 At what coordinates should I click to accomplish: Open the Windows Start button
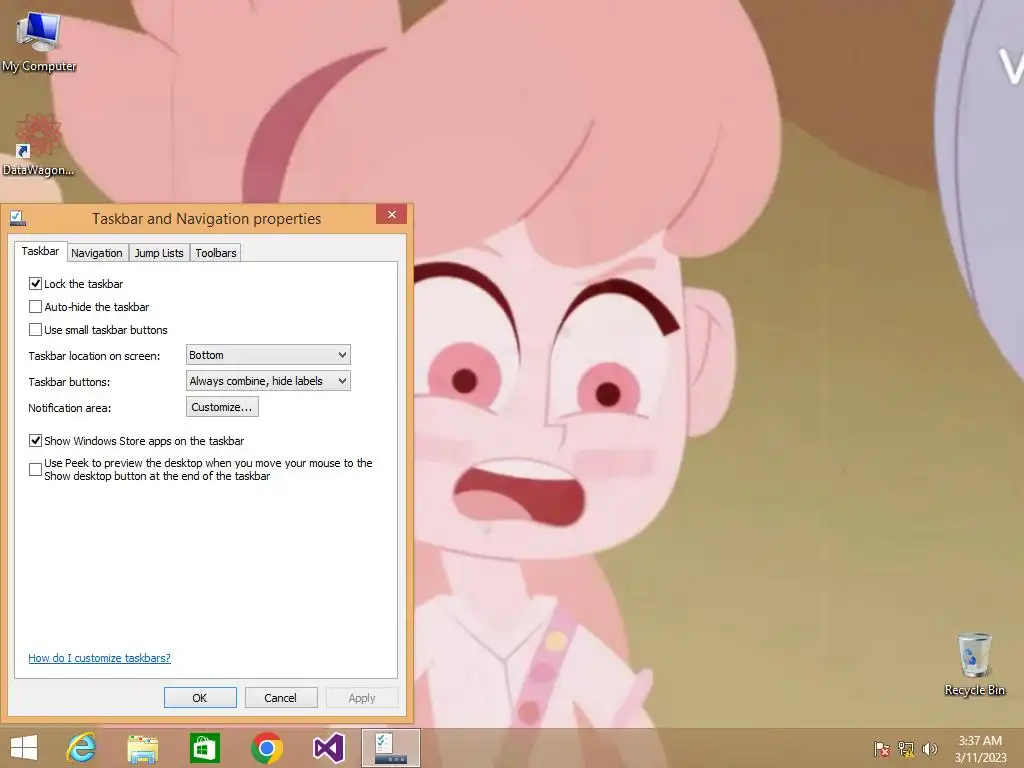24,748
